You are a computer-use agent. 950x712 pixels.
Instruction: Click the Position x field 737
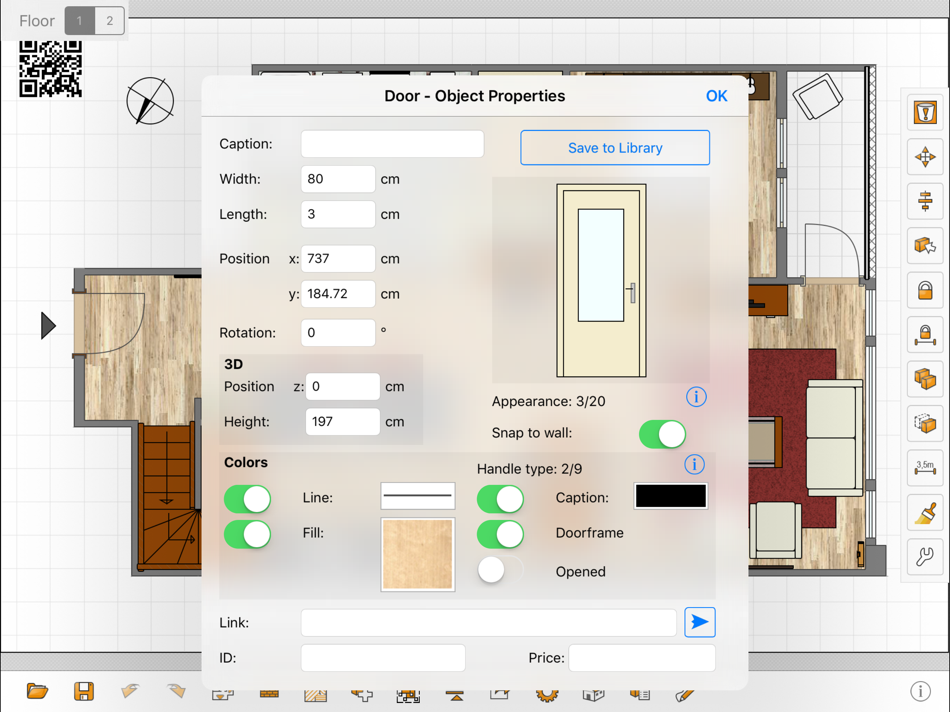pyautogui.click(x=338, y=259)
